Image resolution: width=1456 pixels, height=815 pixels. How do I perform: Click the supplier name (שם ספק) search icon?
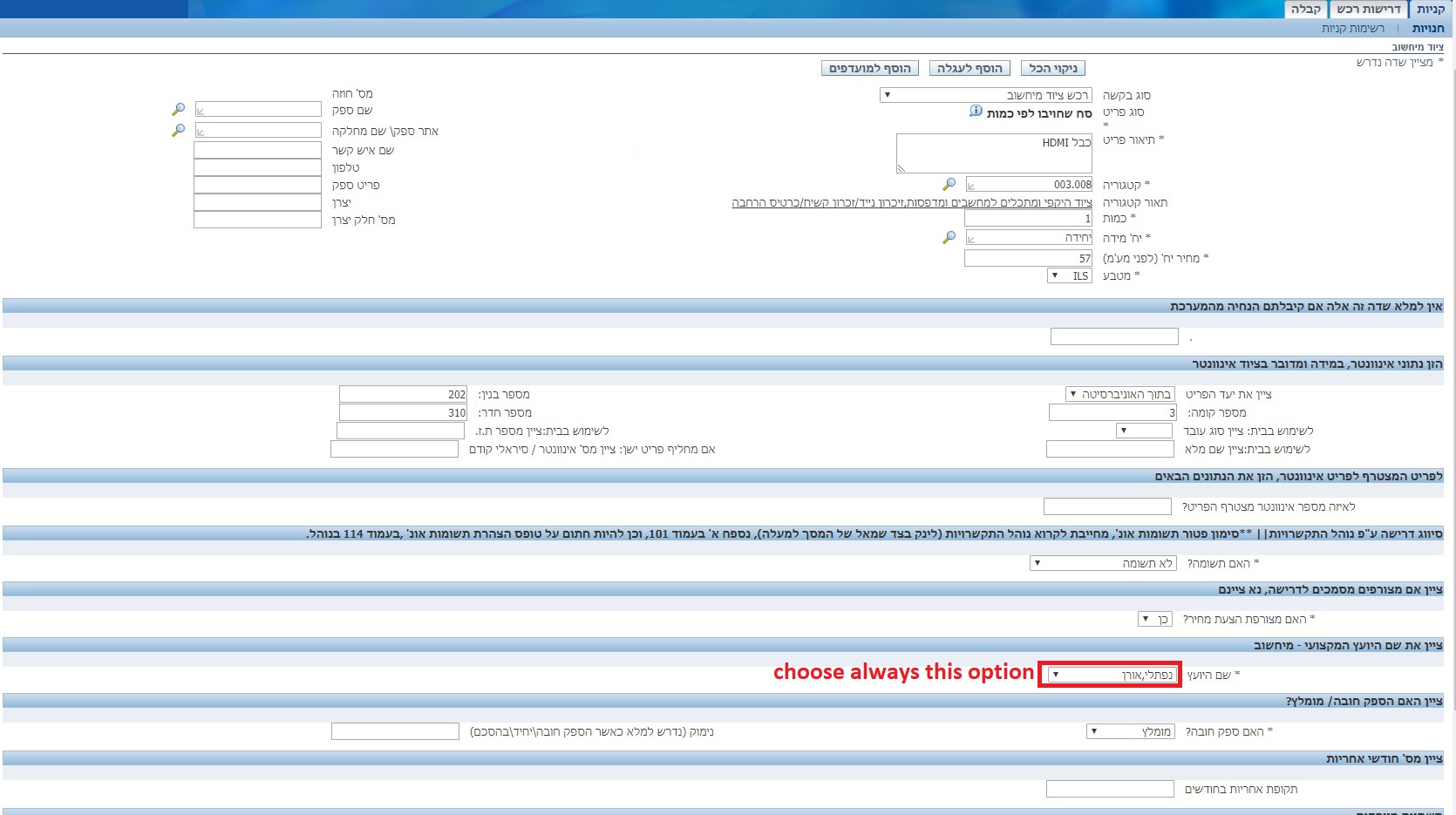pos(178,110)
